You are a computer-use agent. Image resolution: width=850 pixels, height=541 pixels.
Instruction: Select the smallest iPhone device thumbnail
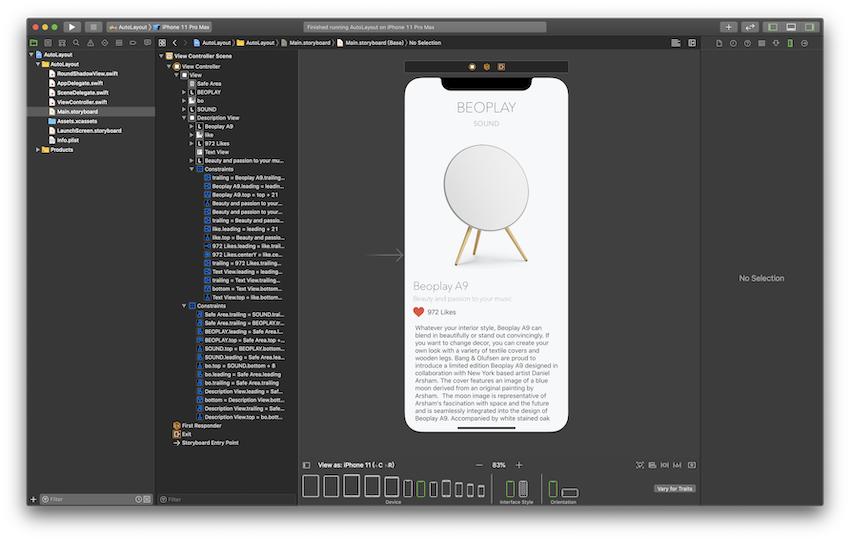pyautogui.click(x=481, y=491)
